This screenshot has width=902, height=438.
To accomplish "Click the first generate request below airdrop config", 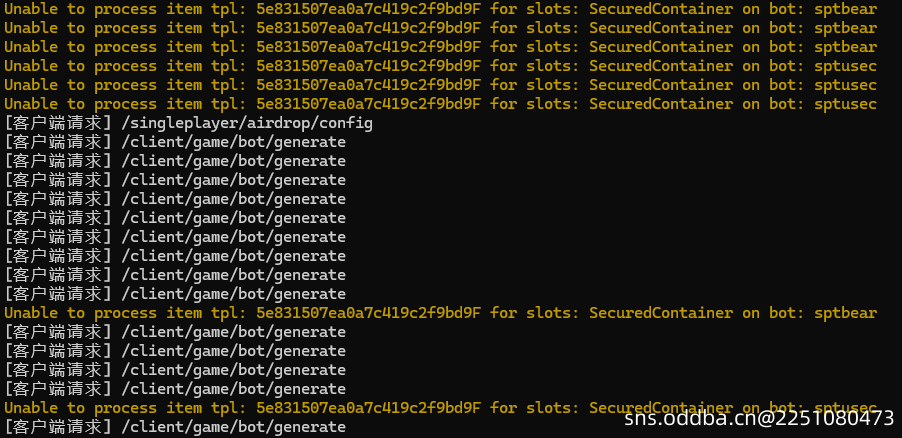I will [x=233, y=142].
